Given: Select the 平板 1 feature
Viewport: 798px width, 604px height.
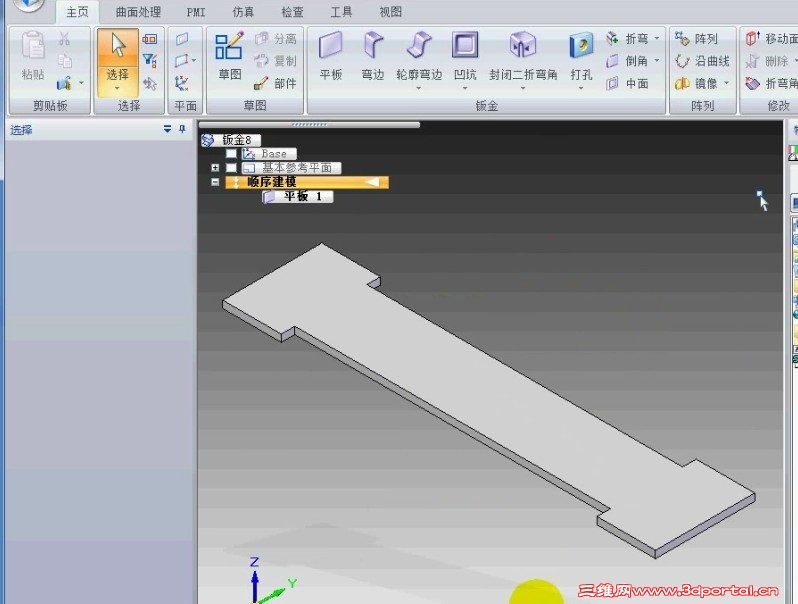Looking at the screenshot, I should point(298,196).
